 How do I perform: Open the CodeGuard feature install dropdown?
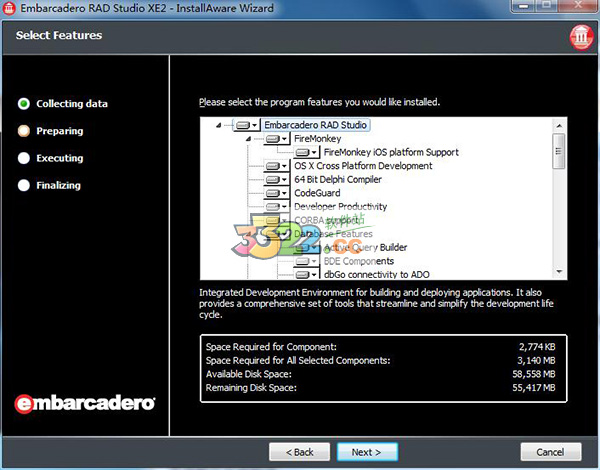click(276, 193)
